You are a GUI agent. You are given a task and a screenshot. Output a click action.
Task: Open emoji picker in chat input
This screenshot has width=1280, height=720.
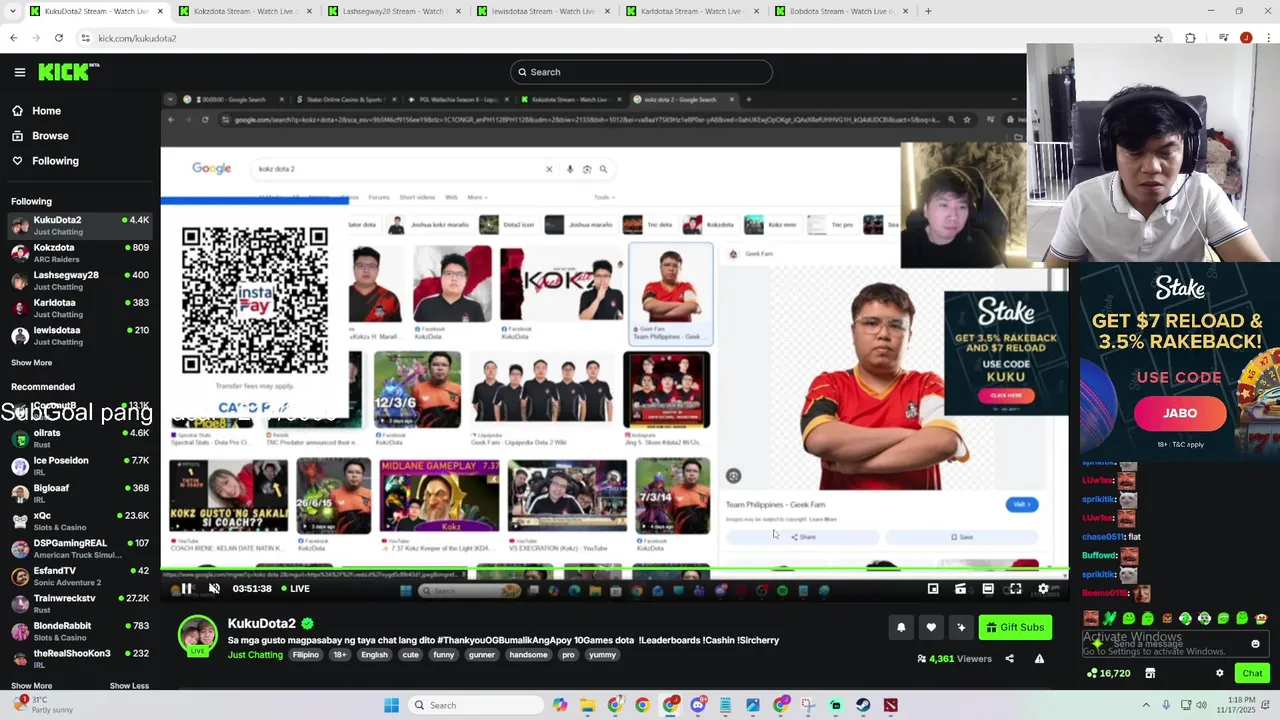coord(1256,645)
